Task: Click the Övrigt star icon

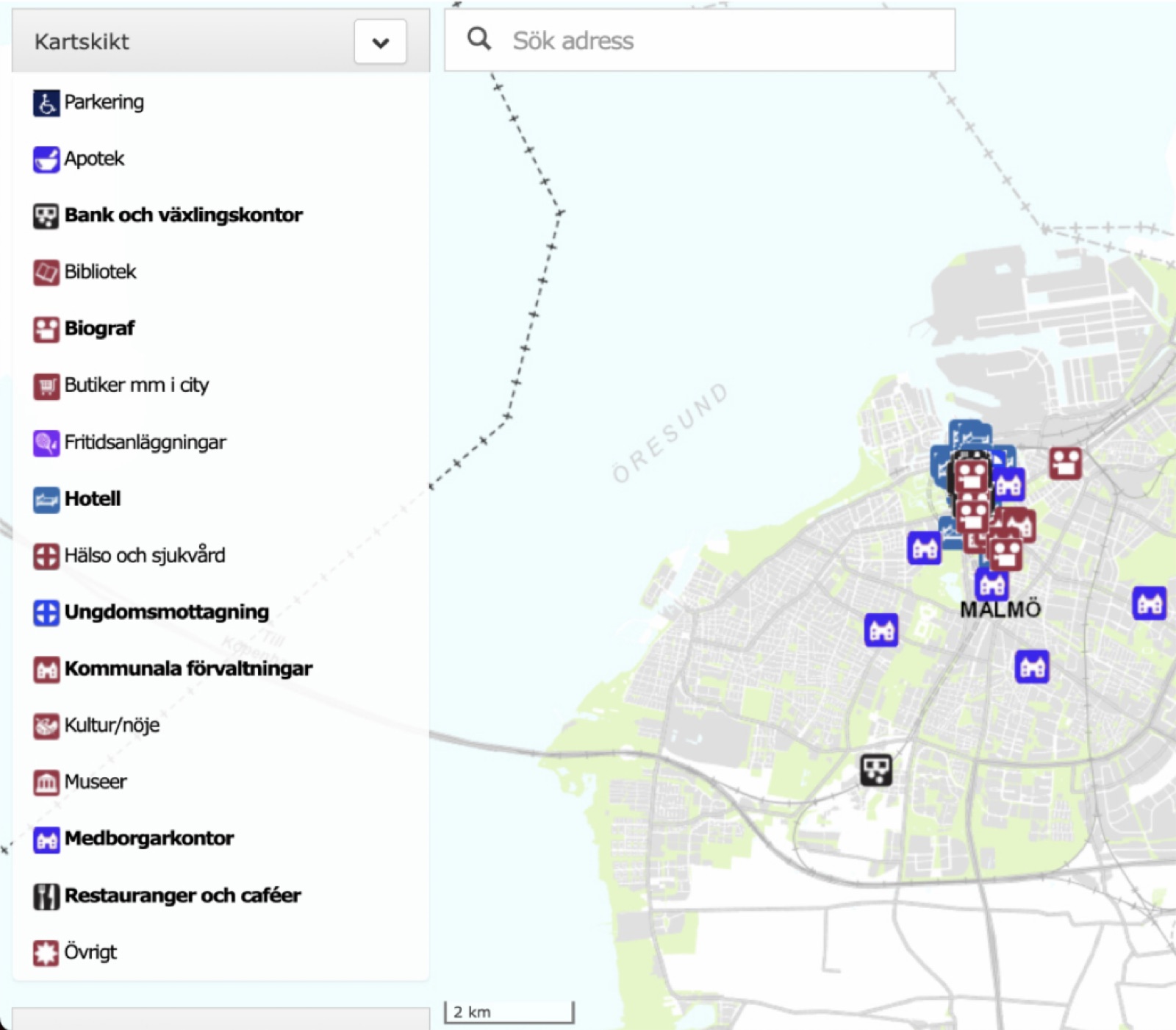Action: pyautogui.click(x=46, y=953)
